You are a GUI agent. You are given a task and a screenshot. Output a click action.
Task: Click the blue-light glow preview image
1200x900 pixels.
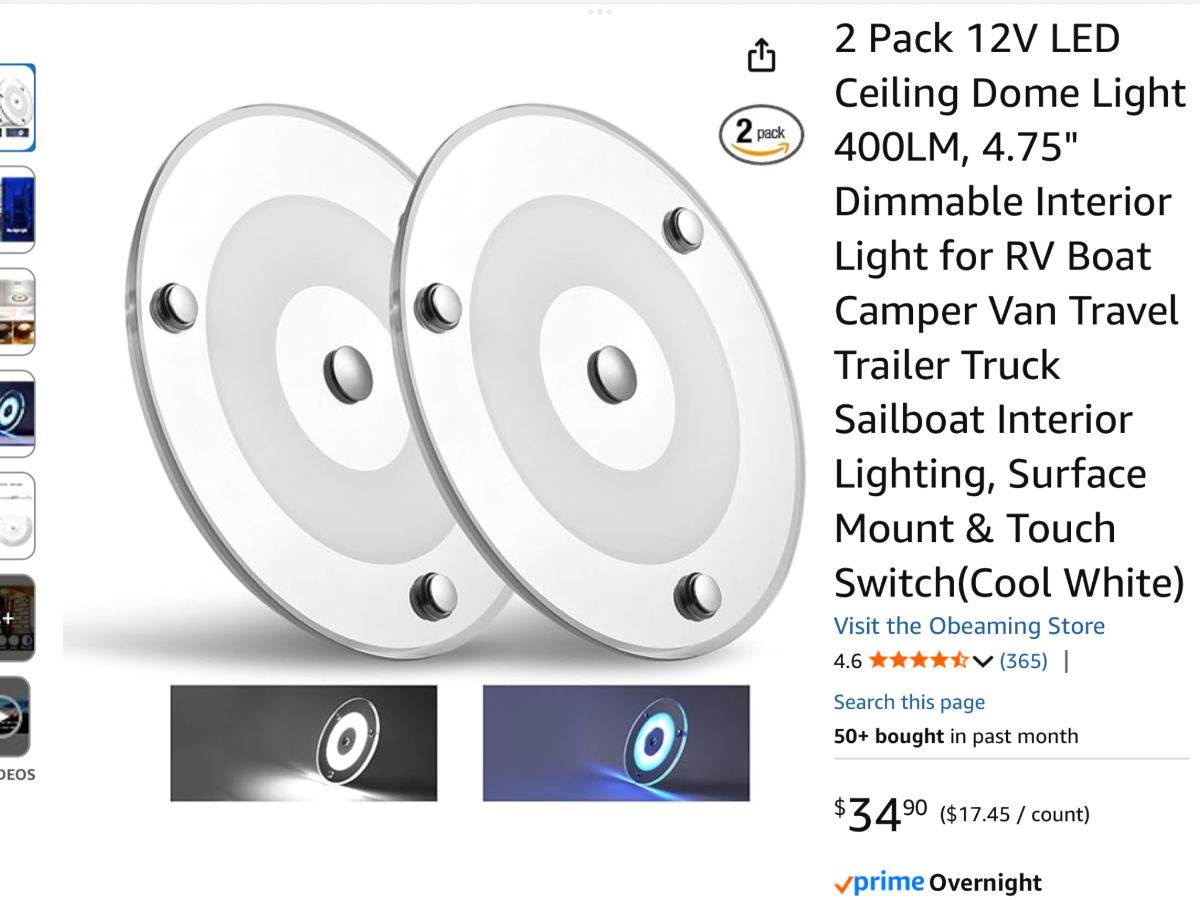click(x=616, y=743)
